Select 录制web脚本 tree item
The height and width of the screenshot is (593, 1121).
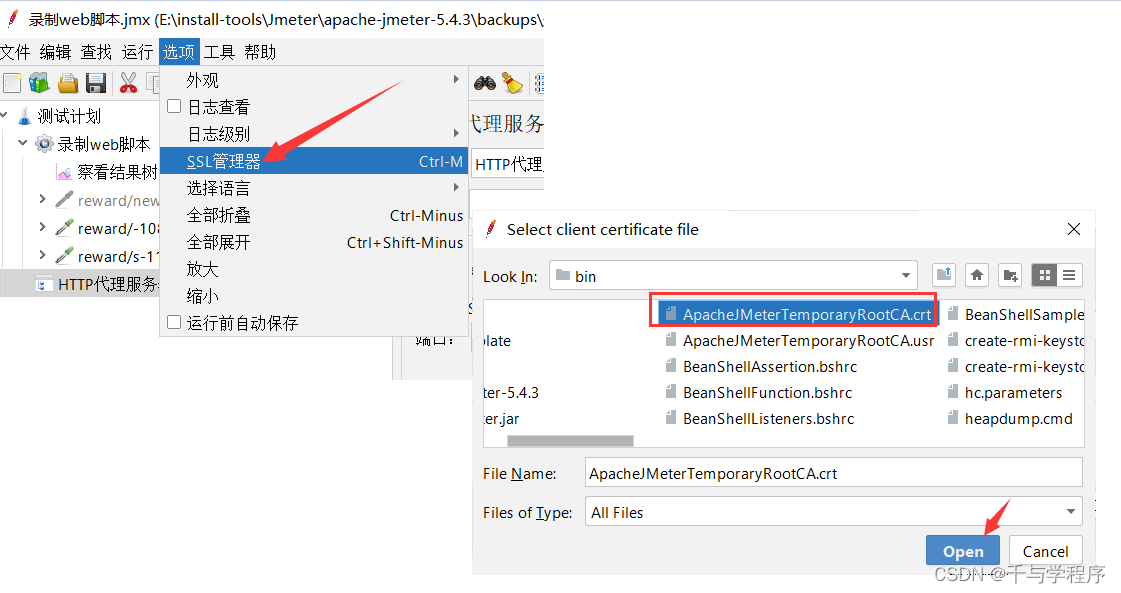tap(94, 144)
